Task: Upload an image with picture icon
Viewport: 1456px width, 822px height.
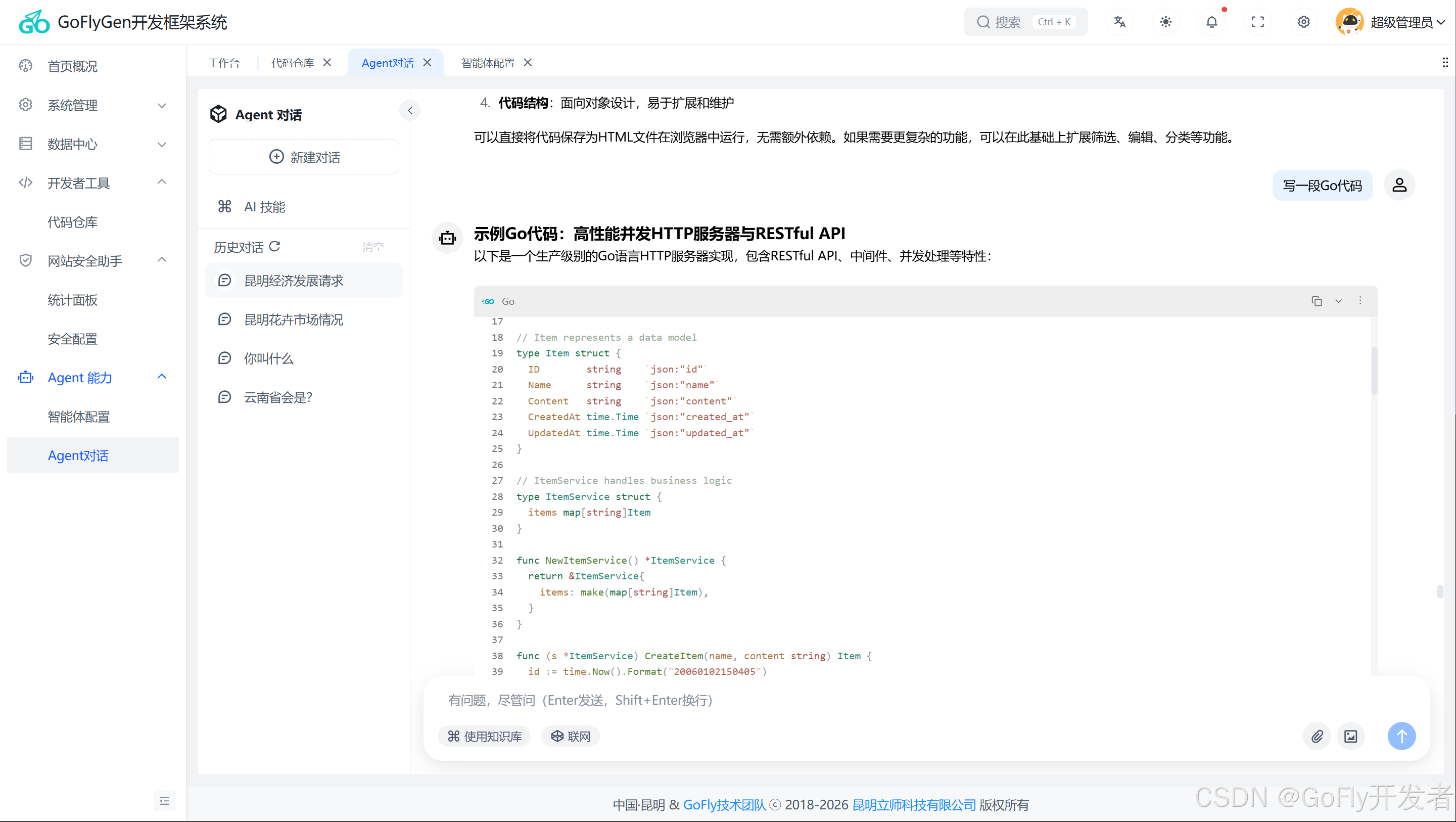Action: click(x=1351, y=736)
